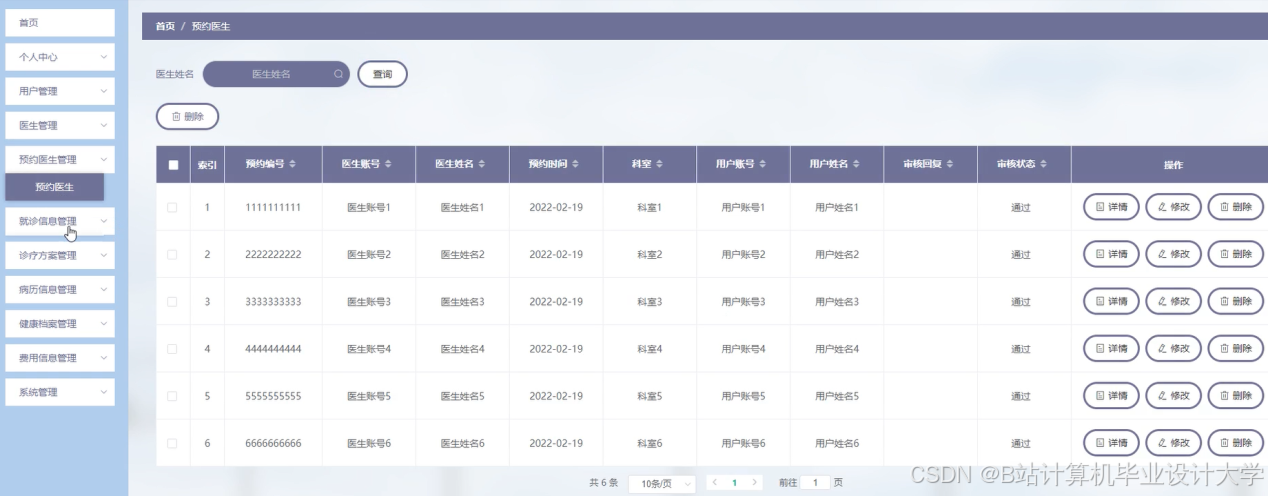
Task: Click the 前往 page number input box
Action: click(x=814, y=483)
